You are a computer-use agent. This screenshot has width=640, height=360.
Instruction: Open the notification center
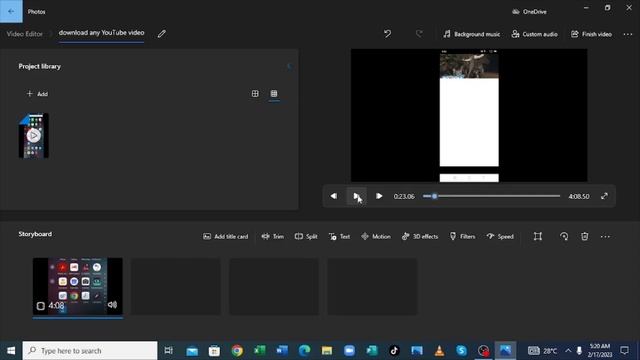[x=624, y=351]
